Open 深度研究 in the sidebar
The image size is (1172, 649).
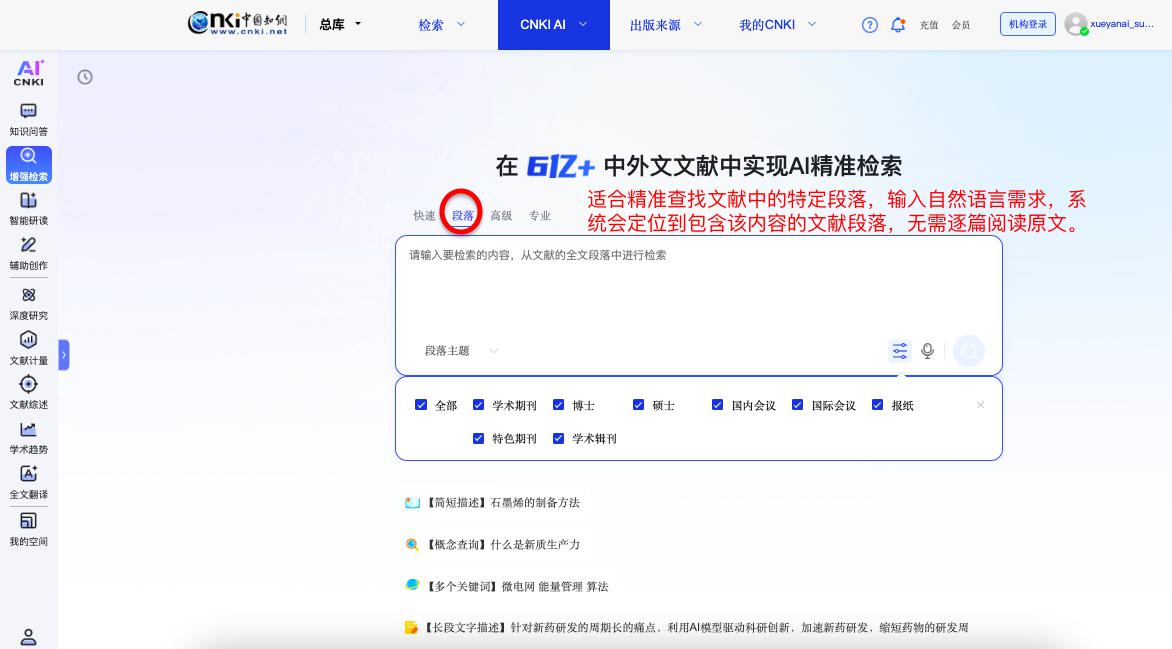point(28,302)
